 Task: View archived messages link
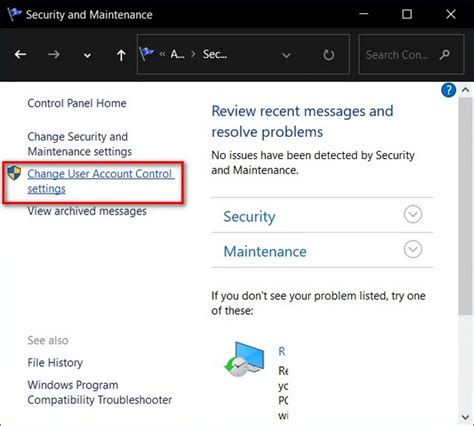point(87,211)
